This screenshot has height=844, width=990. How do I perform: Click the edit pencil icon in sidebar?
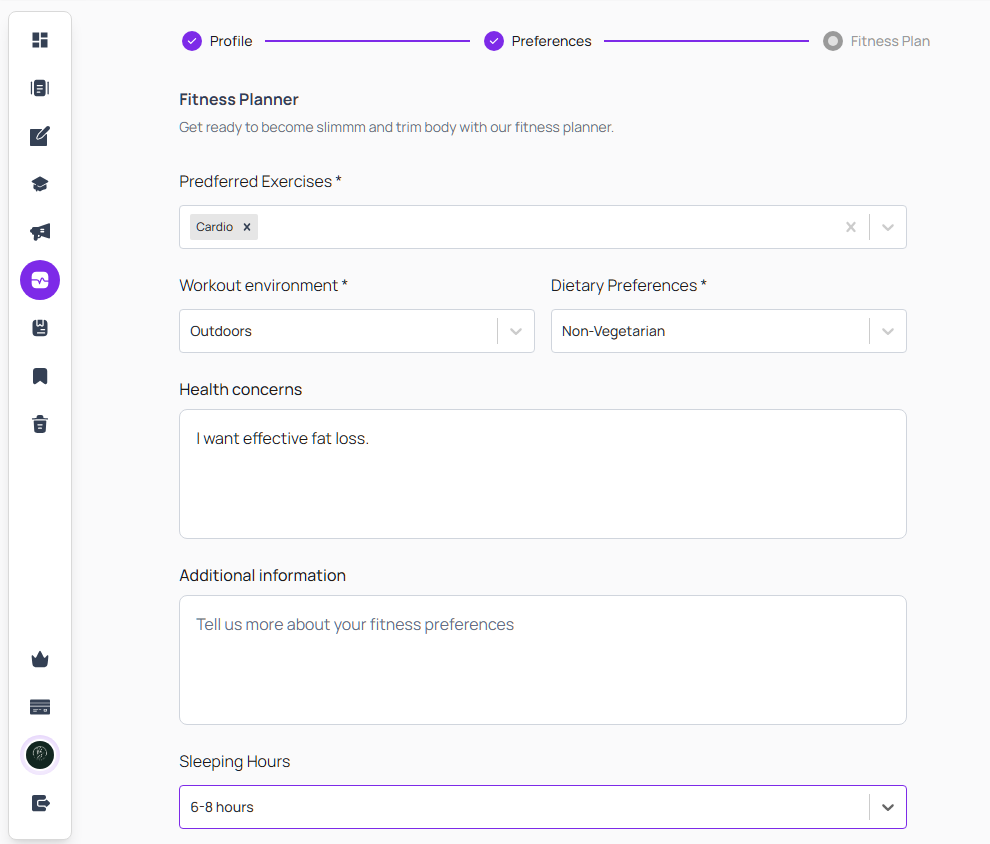point(40,136)
